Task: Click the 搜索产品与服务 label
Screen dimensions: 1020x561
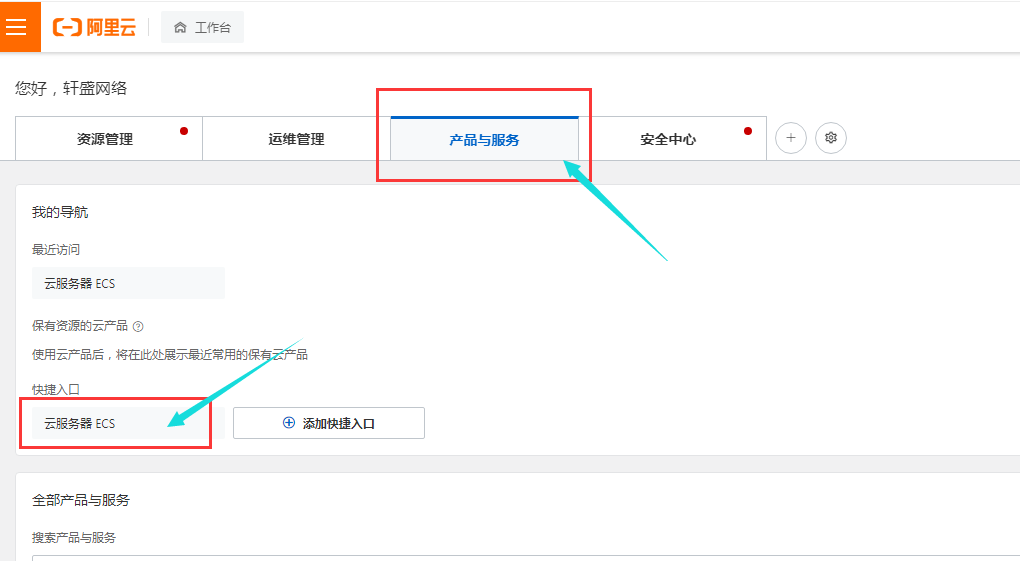Action: click(x=74, y=538)
